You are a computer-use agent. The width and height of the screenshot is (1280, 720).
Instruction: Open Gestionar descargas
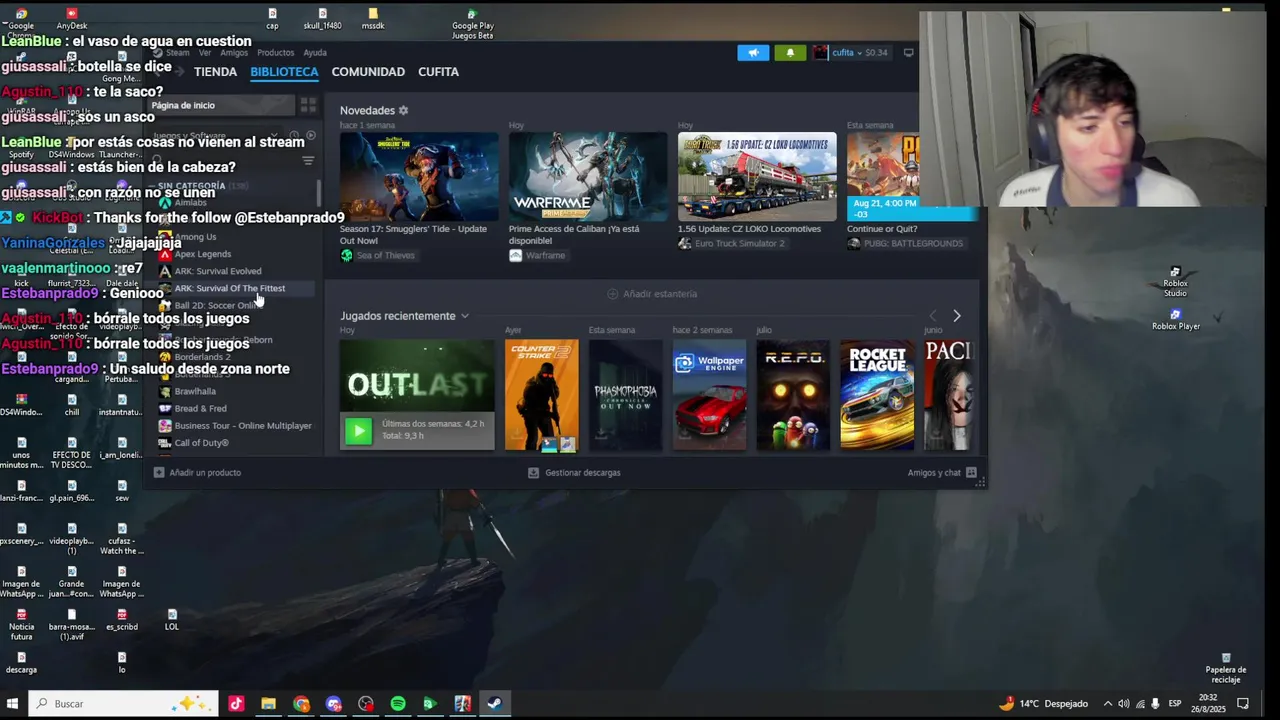[583, 472]
